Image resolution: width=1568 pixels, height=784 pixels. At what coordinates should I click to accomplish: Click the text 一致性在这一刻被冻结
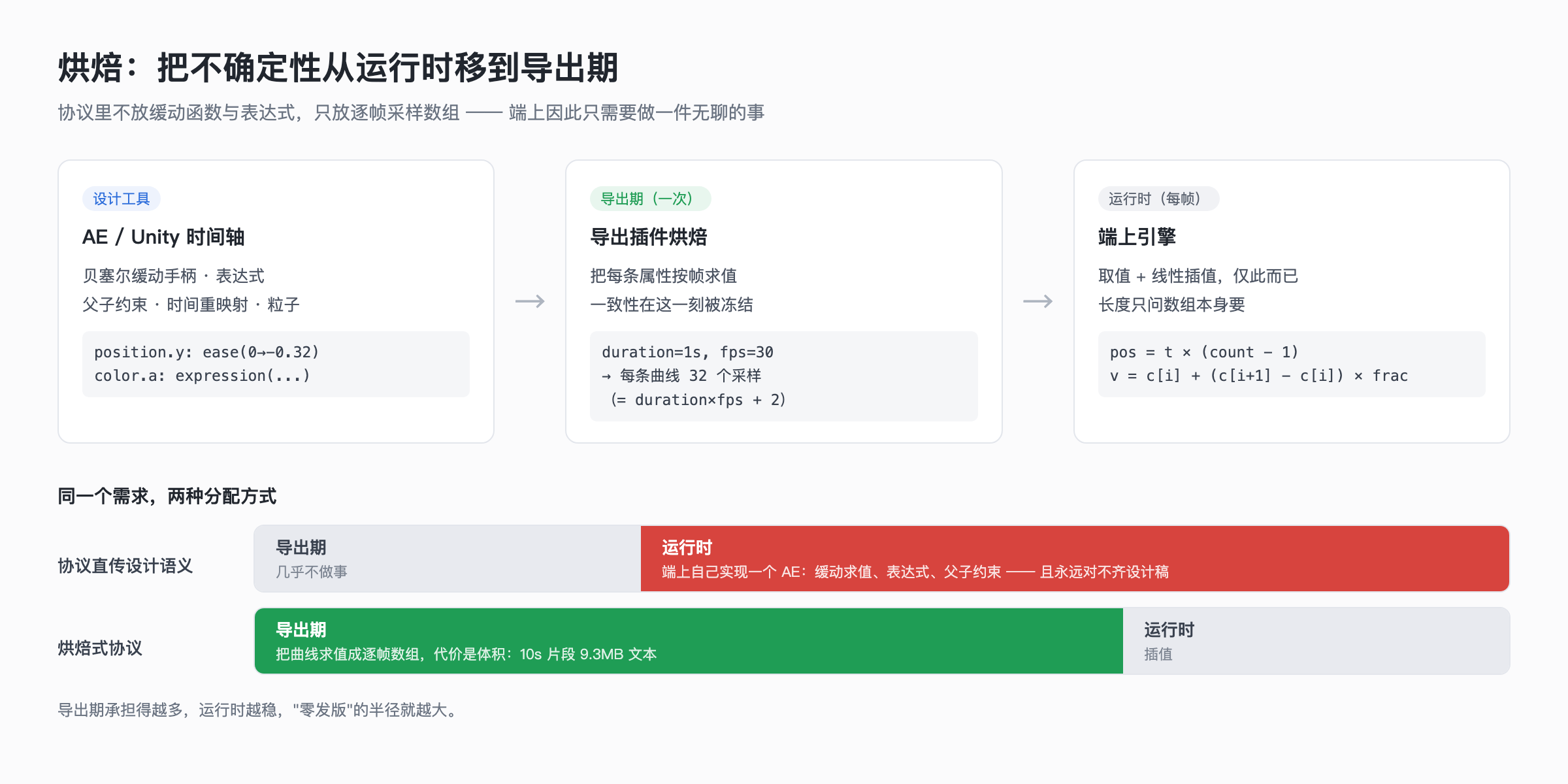click(672, 304)
